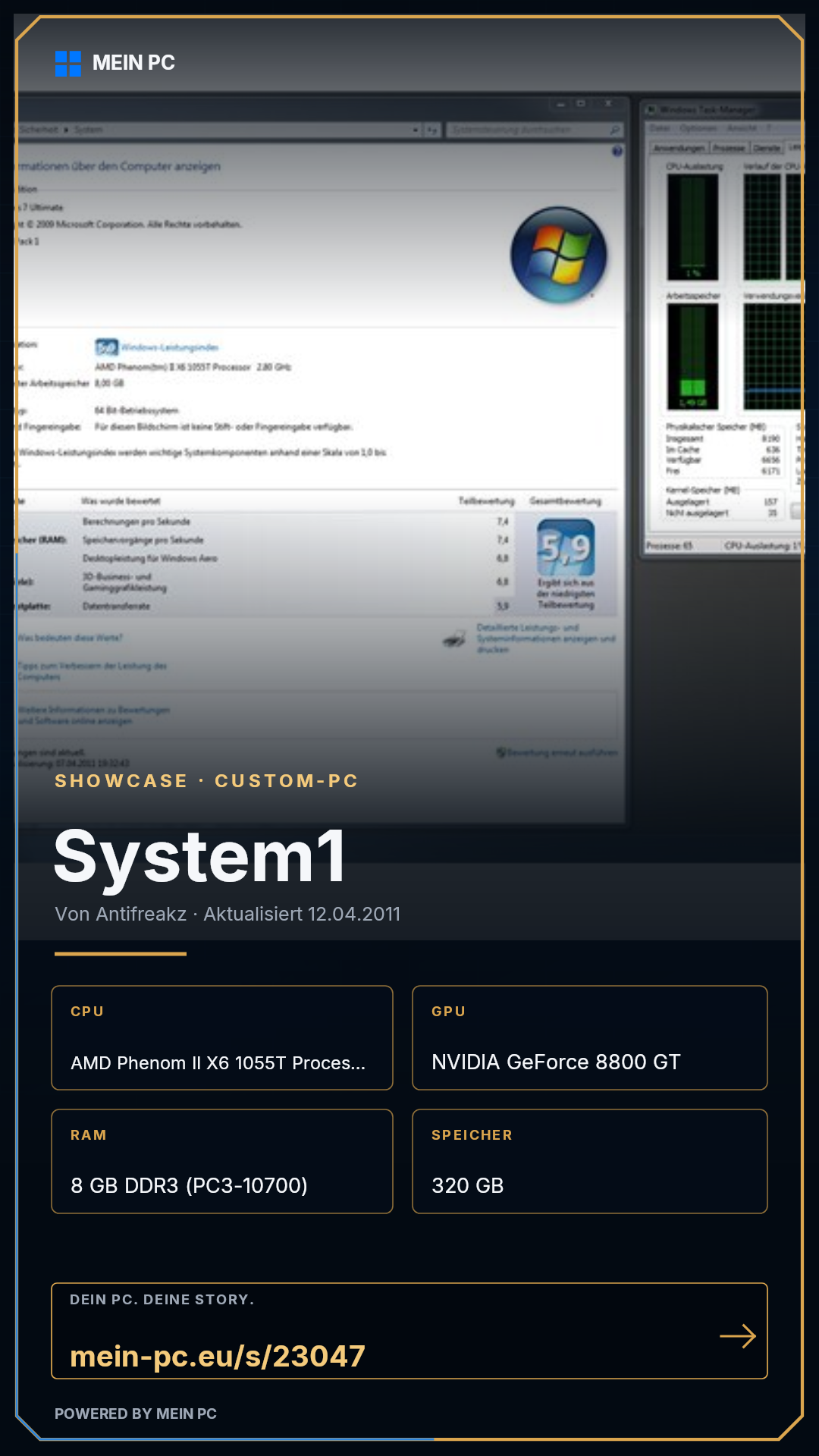Open 'Detaillierte Leistungs- und Systeminformationen' link
This screenshot has width=819, height=1456.
click(546, 639)
